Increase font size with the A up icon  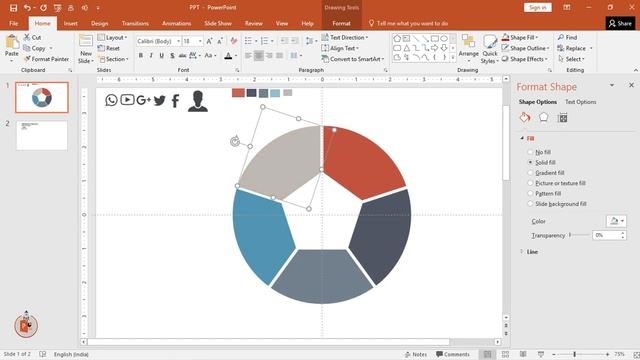click(209, 41)
